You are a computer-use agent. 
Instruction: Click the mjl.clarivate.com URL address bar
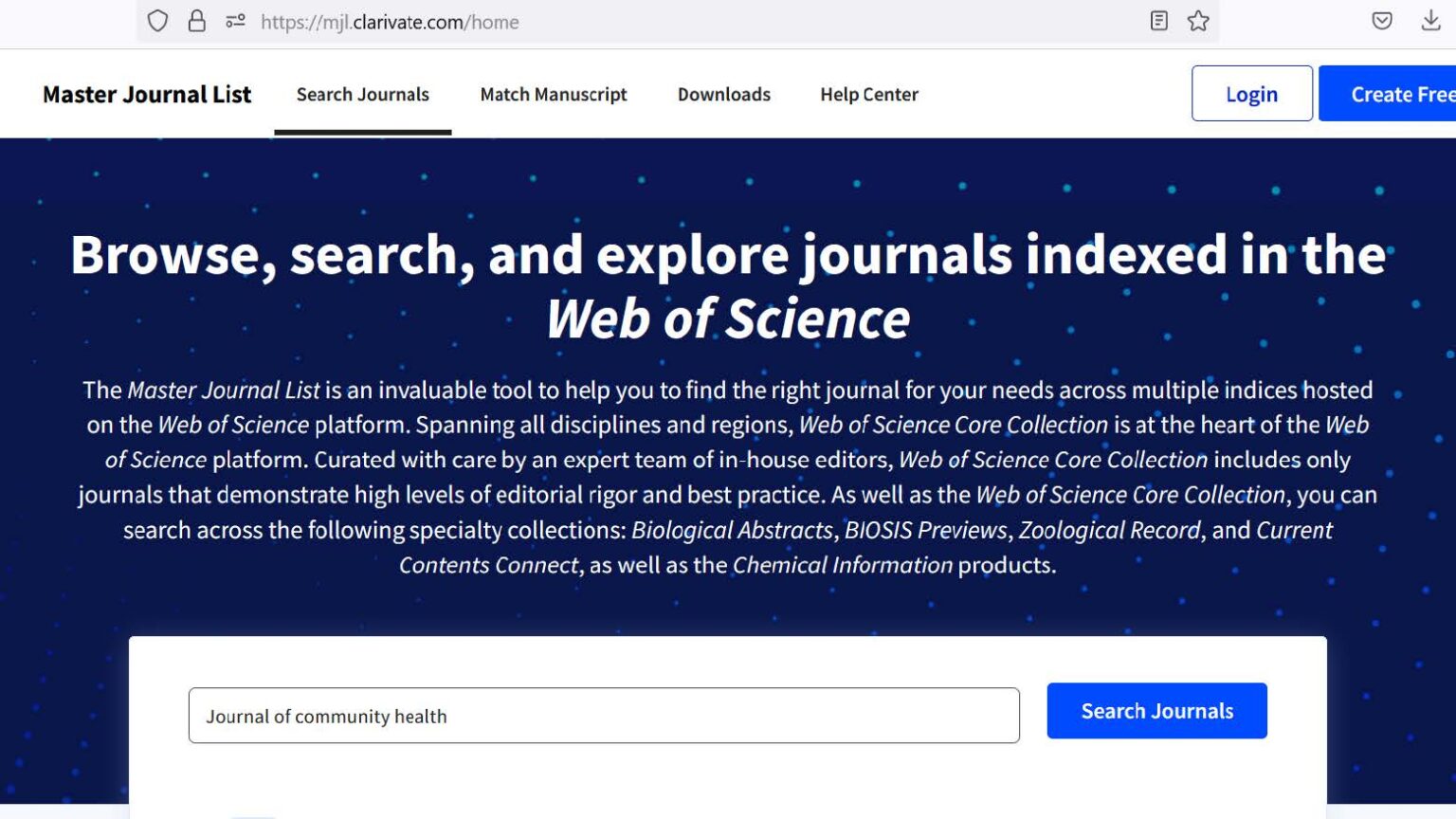664,22
